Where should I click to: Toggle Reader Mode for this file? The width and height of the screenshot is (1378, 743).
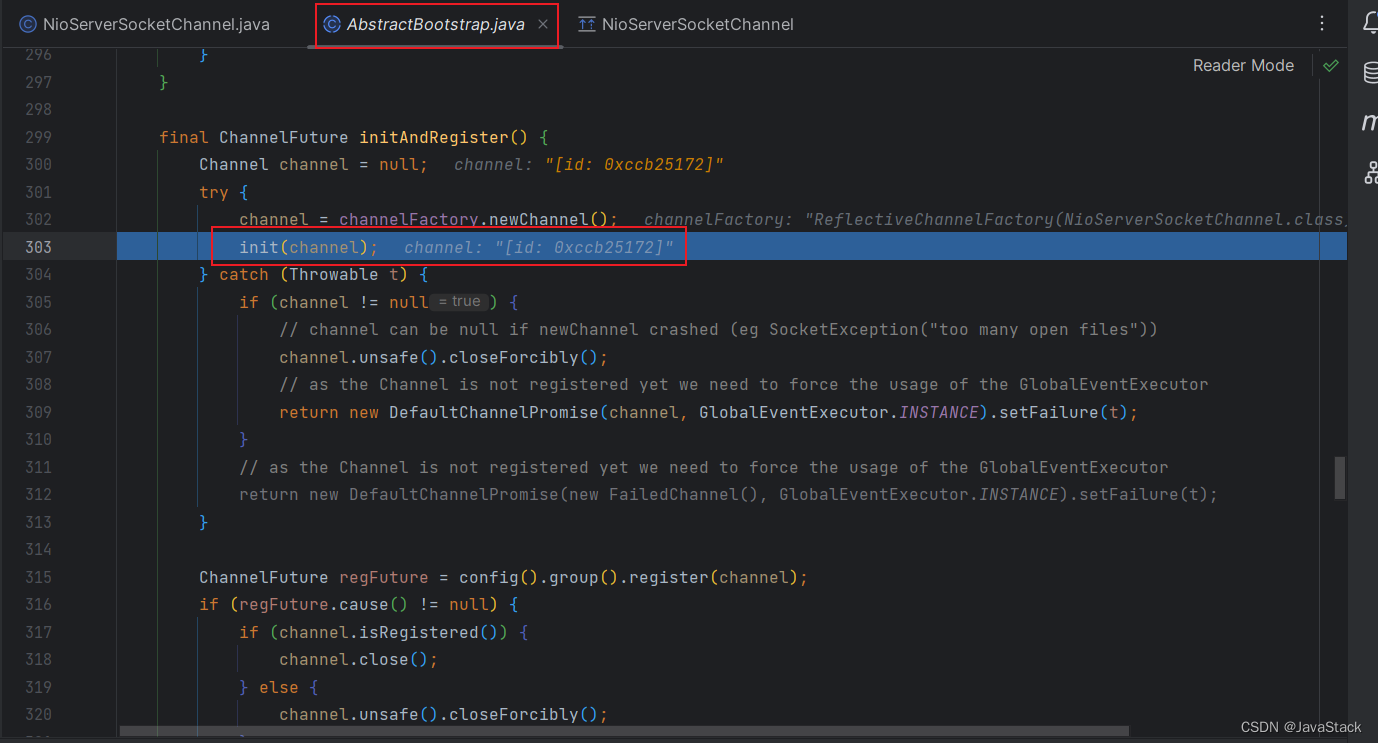[x=1243, y=65]
